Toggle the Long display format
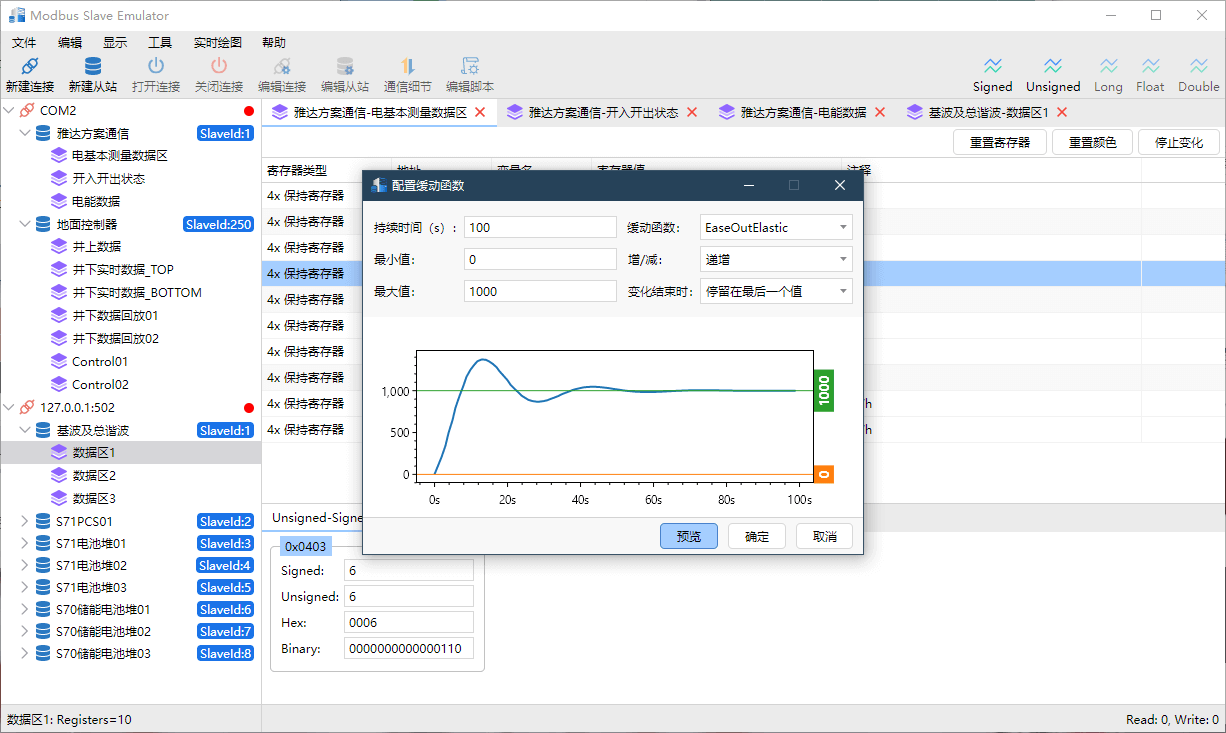The width and height of the screenshot is (1226, 733). tap(1108, 67)
